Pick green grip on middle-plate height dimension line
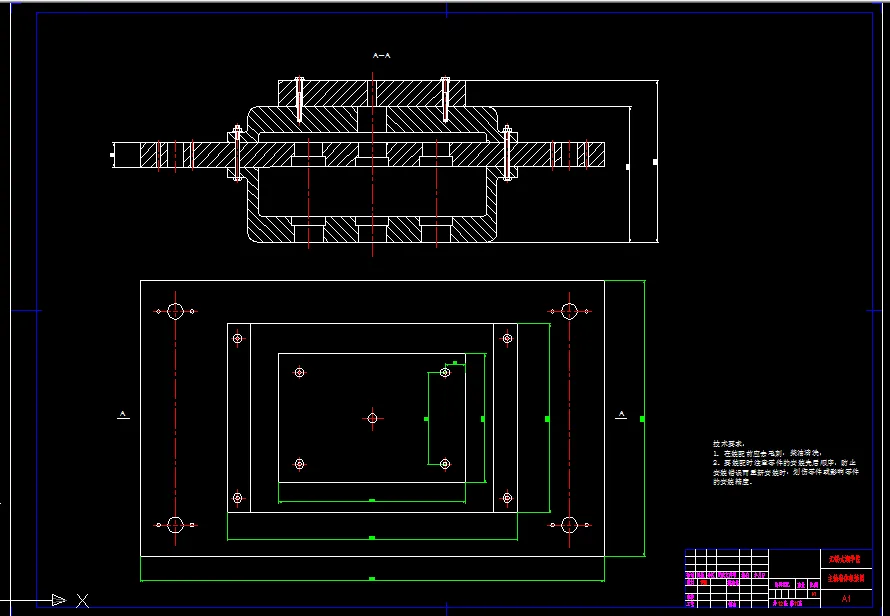 pos(547,419)
